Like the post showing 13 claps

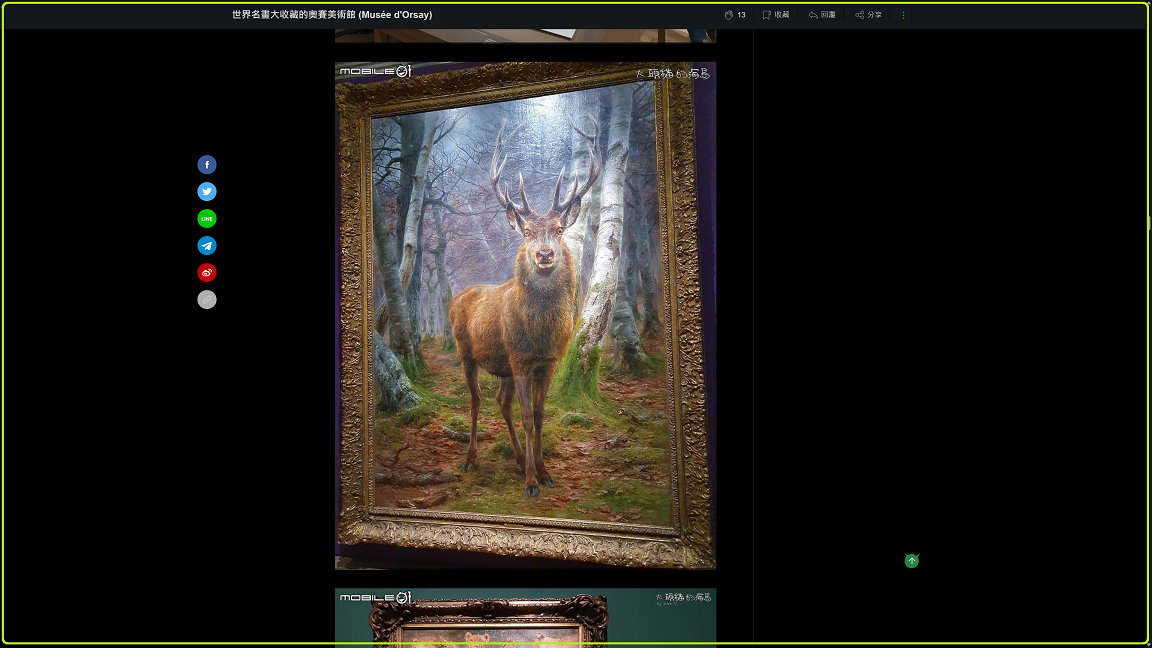(735, 15)
